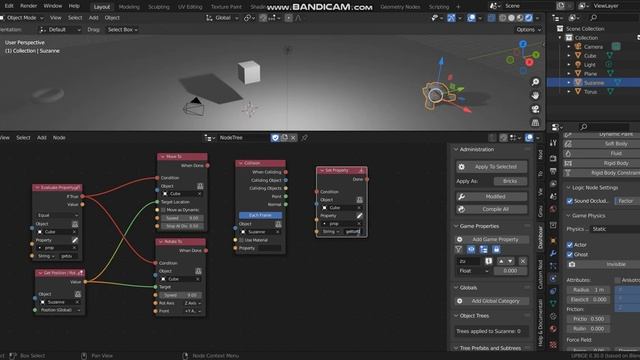Toggle camera view icon in viewport
Image resolution: width=640 pixels, height=360 pixels.
coord(535,109)
